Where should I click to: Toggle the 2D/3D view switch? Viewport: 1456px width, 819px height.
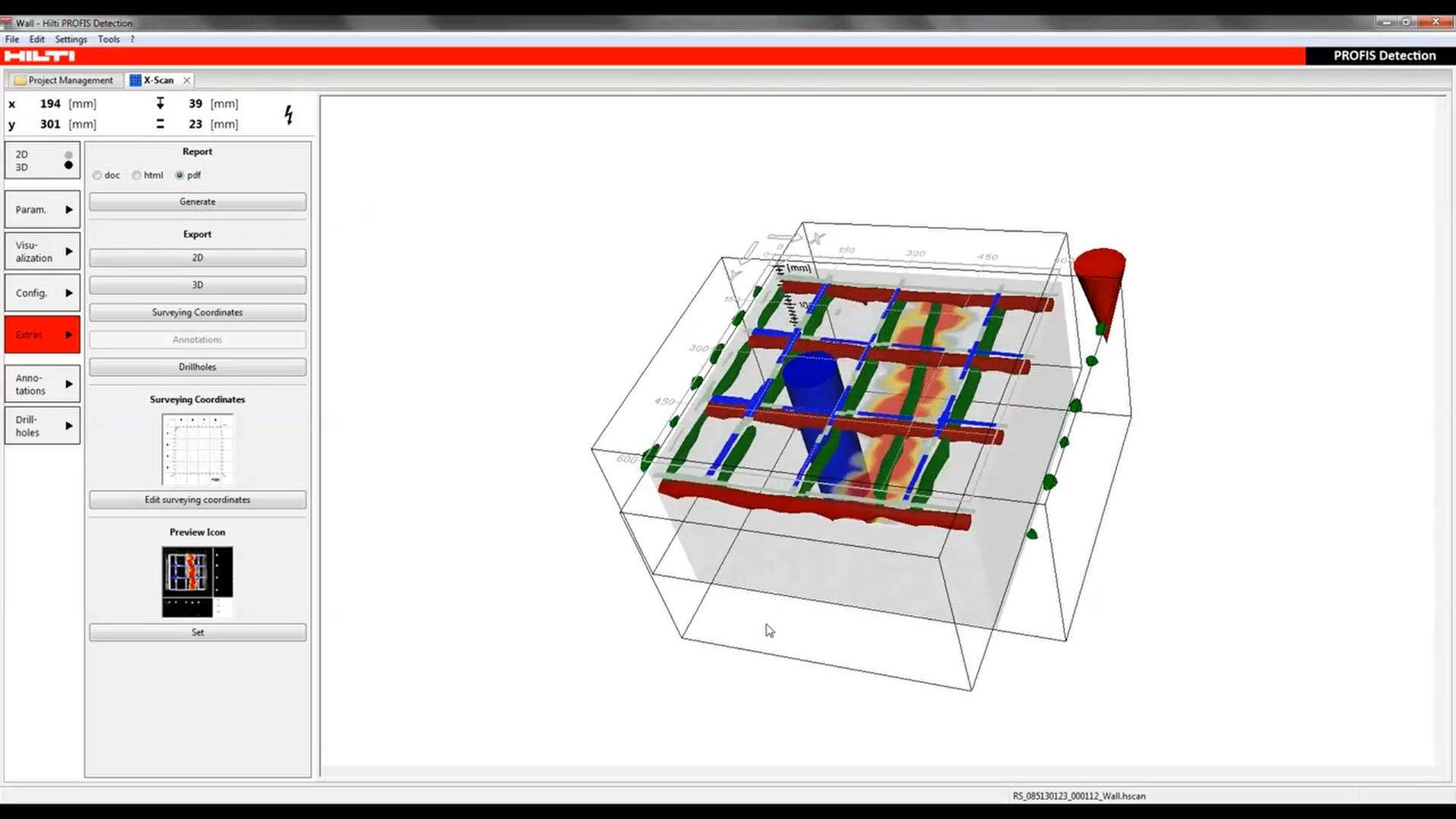42,160
